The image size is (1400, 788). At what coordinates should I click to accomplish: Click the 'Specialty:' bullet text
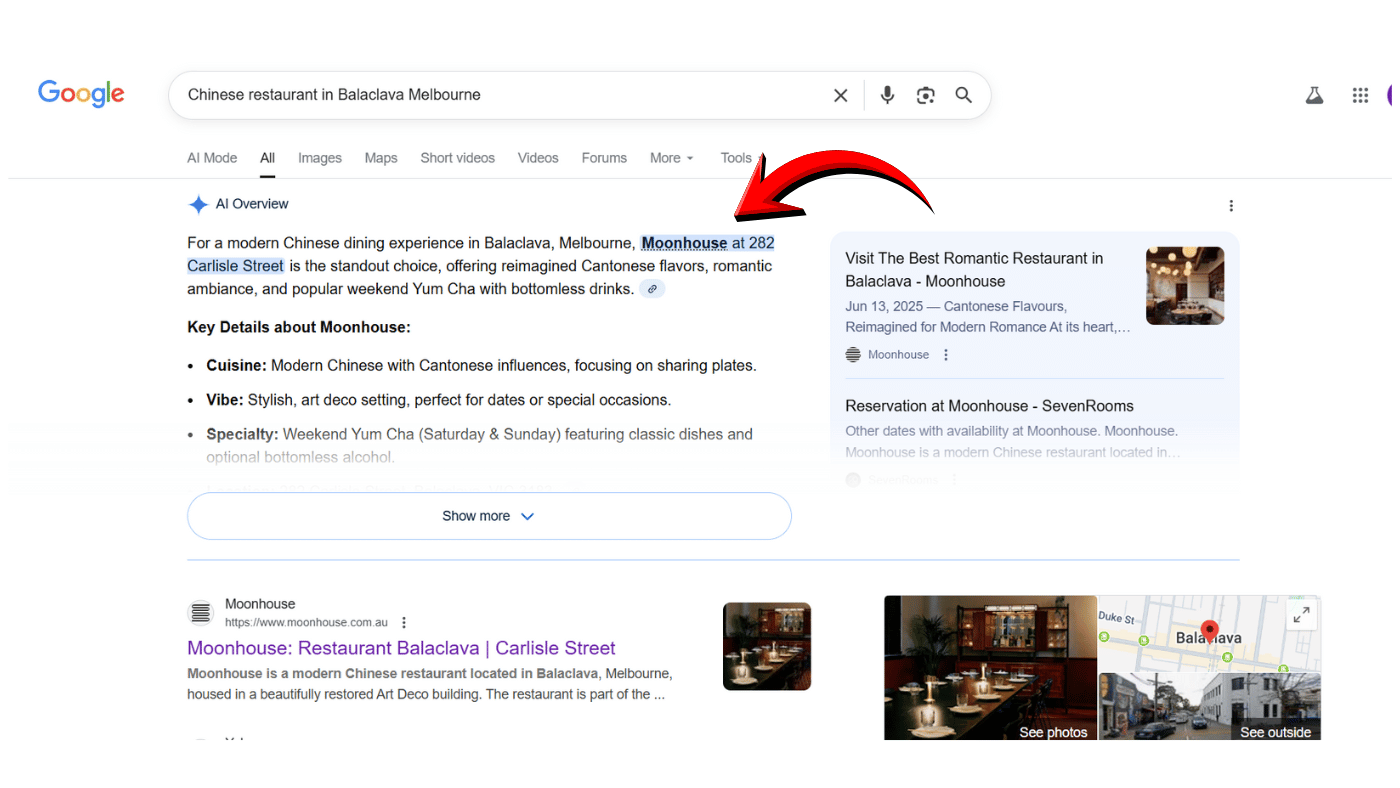click(x=479, y=446)
